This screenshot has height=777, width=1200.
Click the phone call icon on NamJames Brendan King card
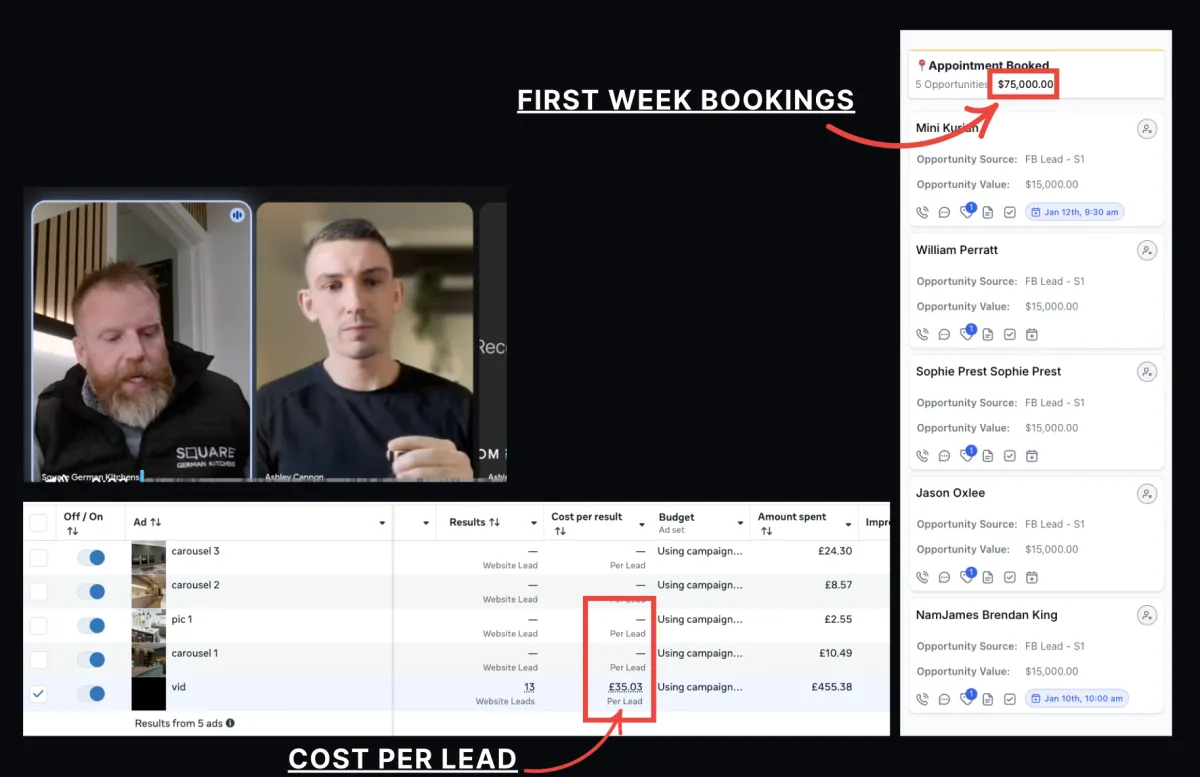[x=922, y=699]
